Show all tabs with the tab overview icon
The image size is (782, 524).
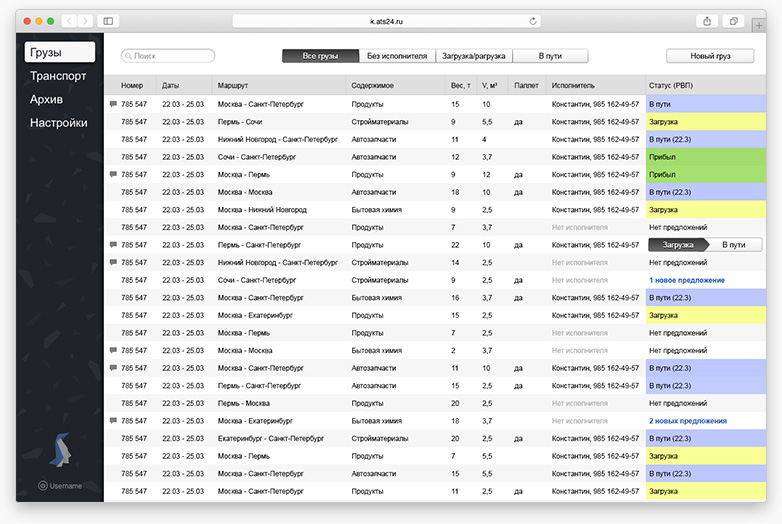(x=734, y=21)
